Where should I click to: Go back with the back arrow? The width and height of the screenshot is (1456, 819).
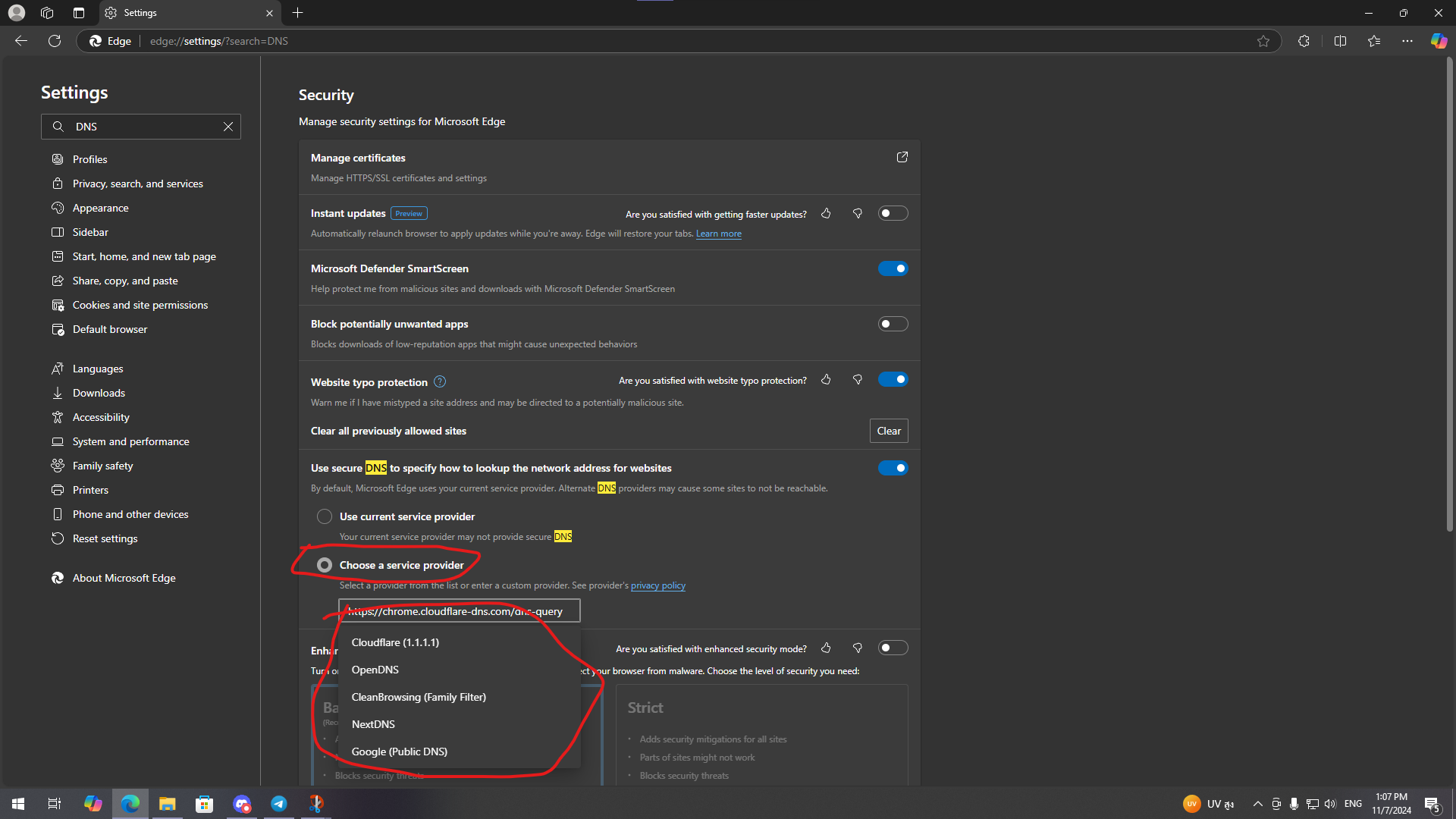point(21,41)
